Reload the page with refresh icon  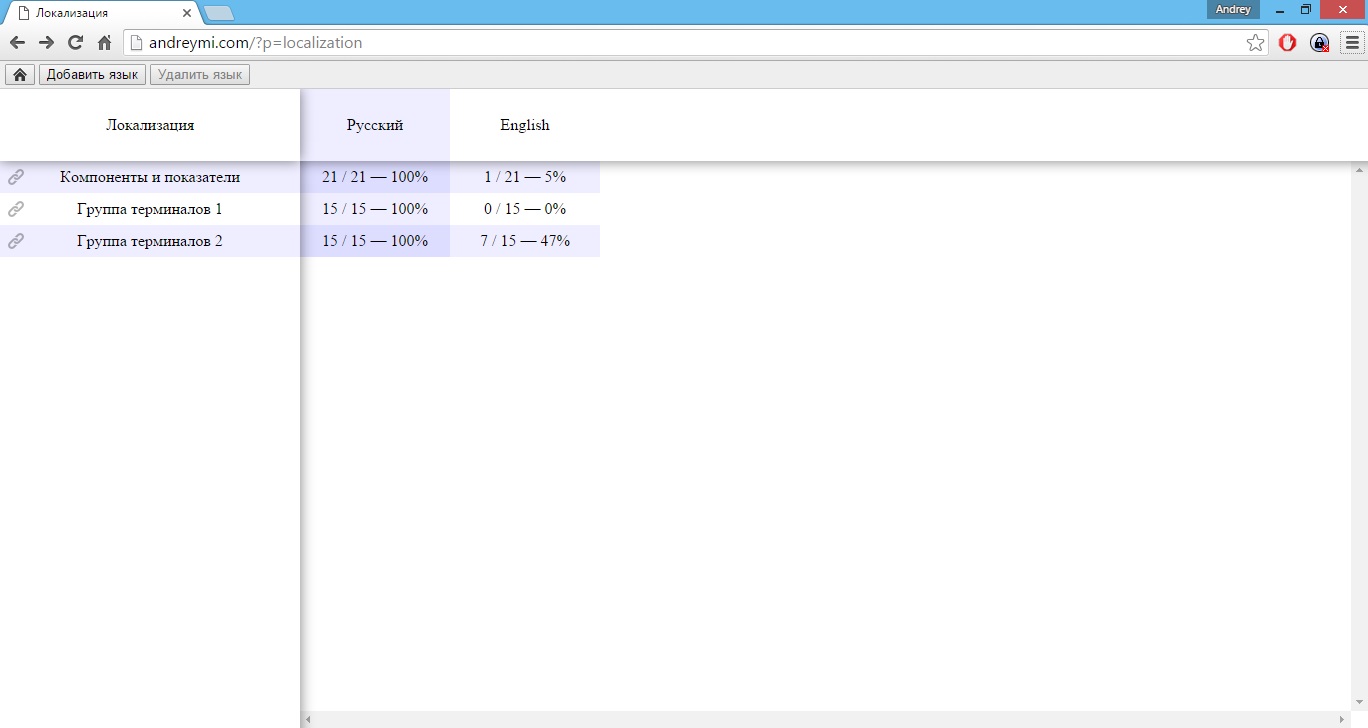coord(75,43)
